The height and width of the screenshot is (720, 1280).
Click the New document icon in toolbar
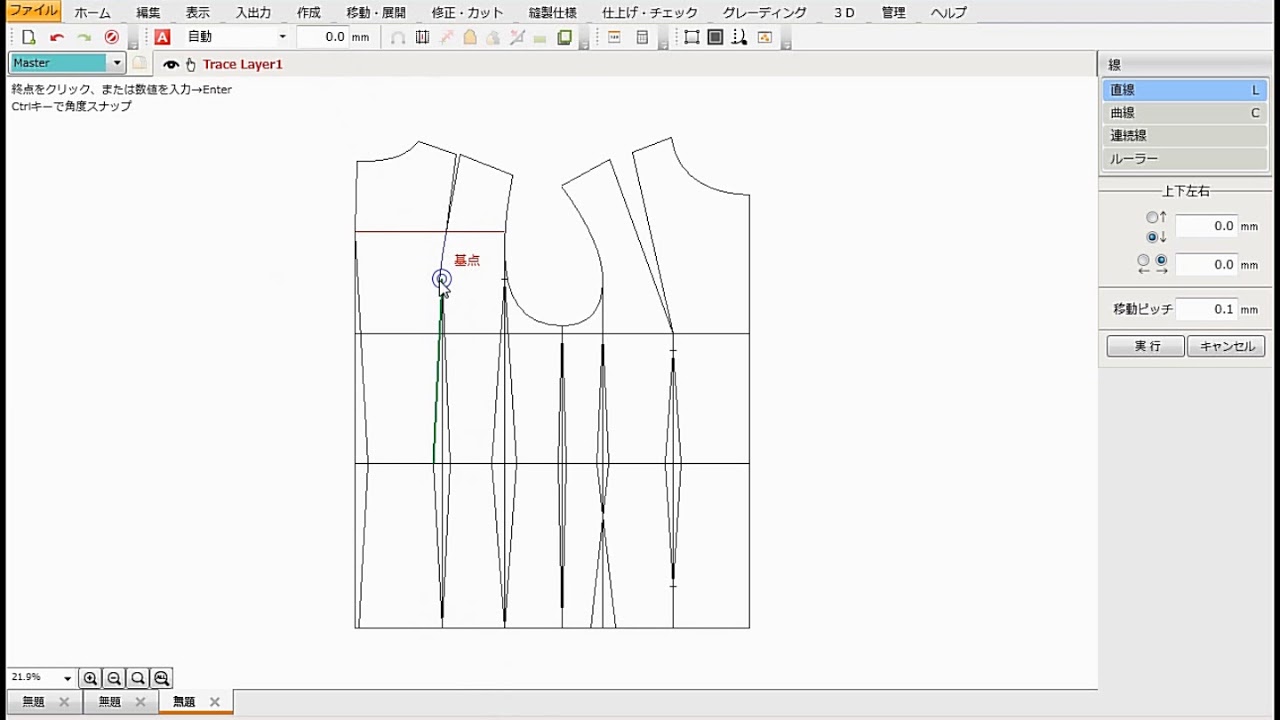[29, 37]
